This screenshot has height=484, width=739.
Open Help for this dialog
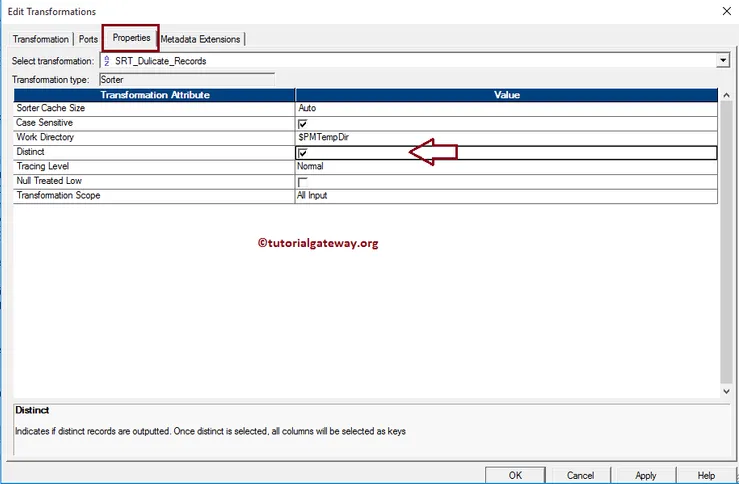(706, 475)
